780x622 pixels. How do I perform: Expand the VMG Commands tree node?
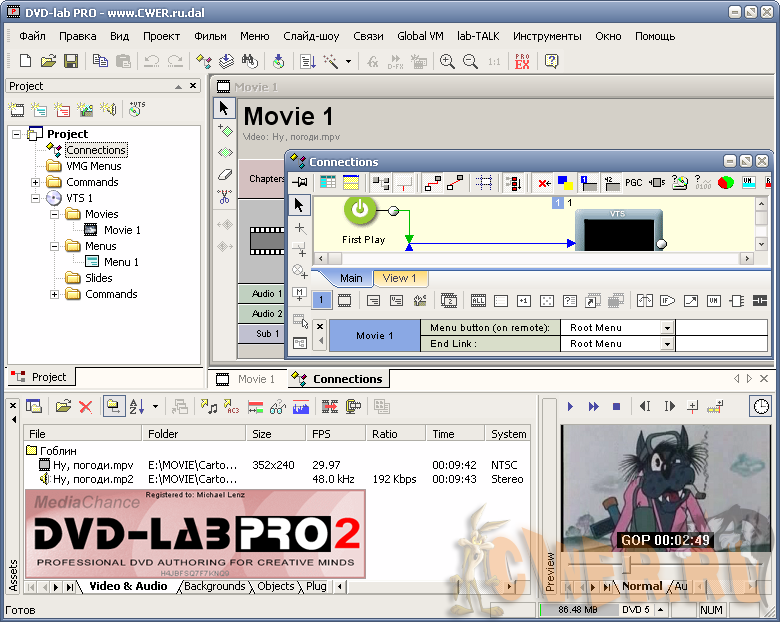coord(36,182)
